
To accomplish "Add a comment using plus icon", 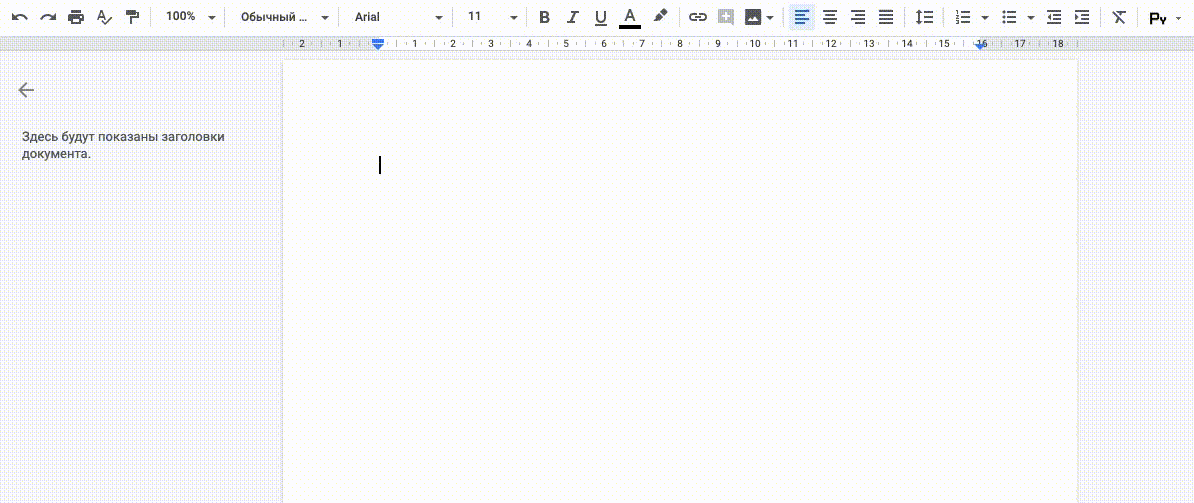I will 726,17.
